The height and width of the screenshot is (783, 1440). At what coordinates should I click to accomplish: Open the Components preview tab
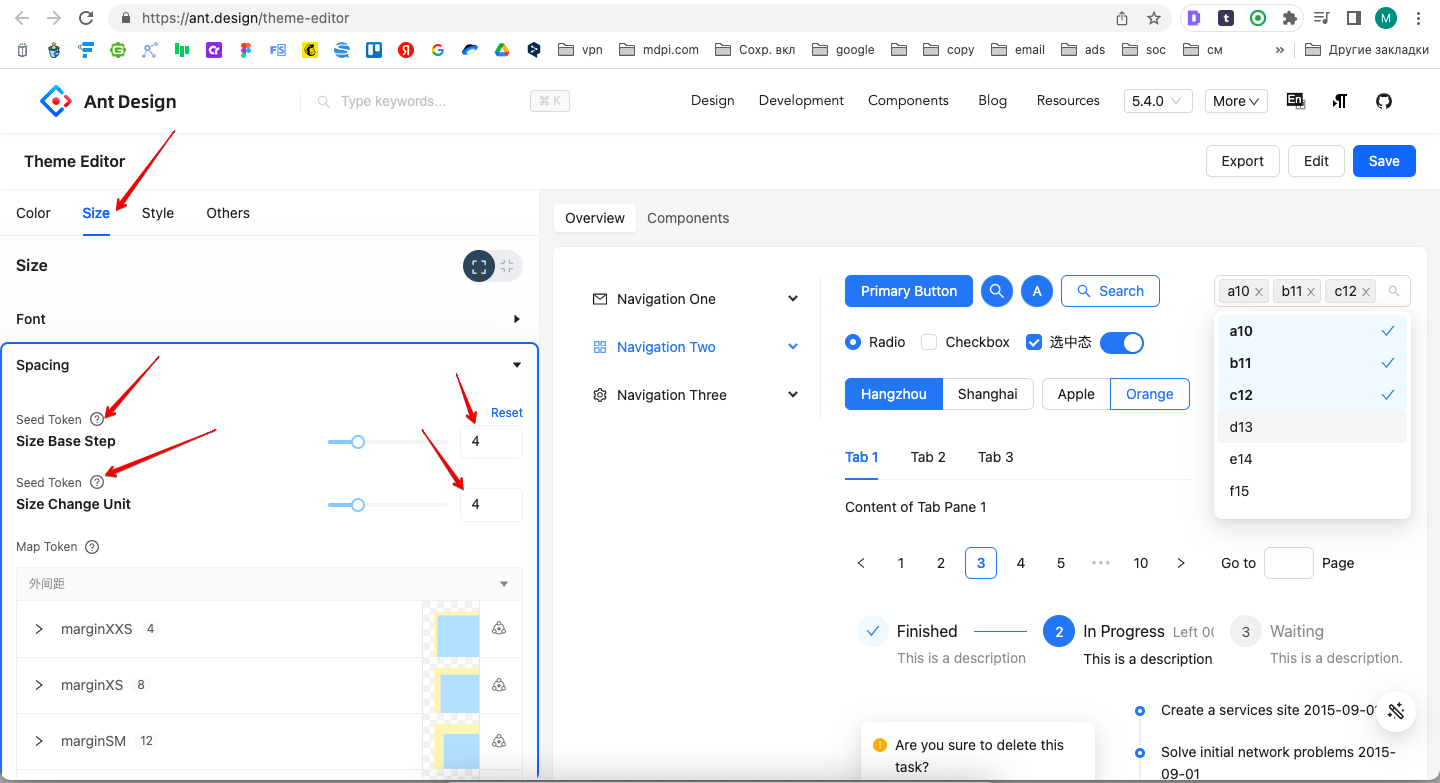point(688,218)
